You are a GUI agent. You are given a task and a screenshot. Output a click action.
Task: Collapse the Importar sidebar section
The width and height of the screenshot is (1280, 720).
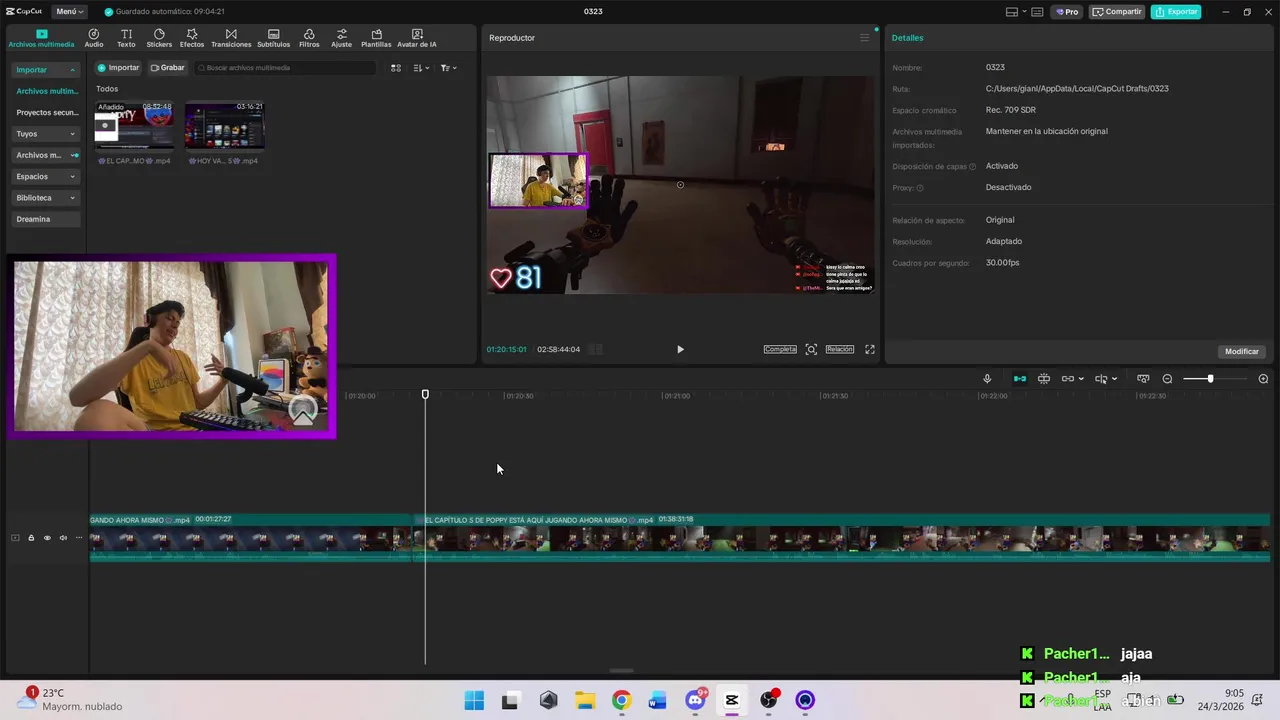(x=72, y=70)
